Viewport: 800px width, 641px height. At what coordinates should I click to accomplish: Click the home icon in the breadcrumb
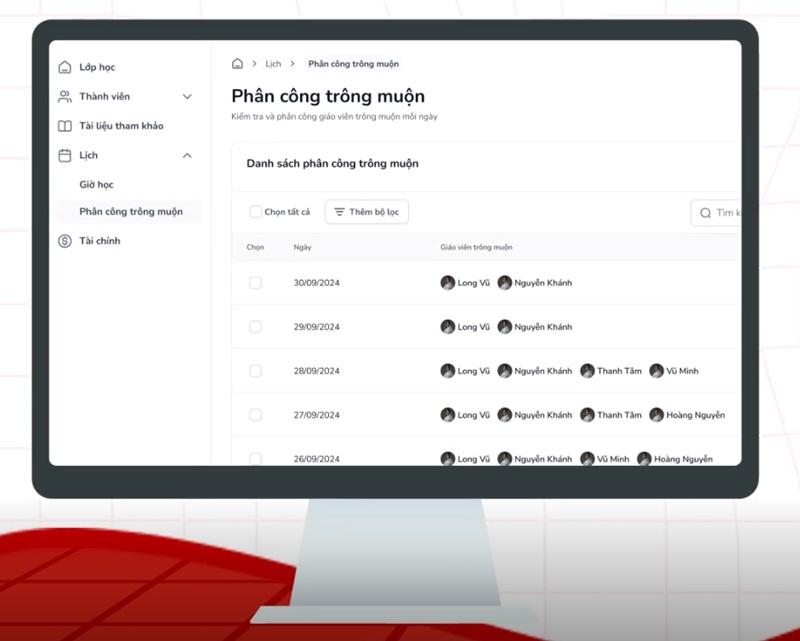236,63
